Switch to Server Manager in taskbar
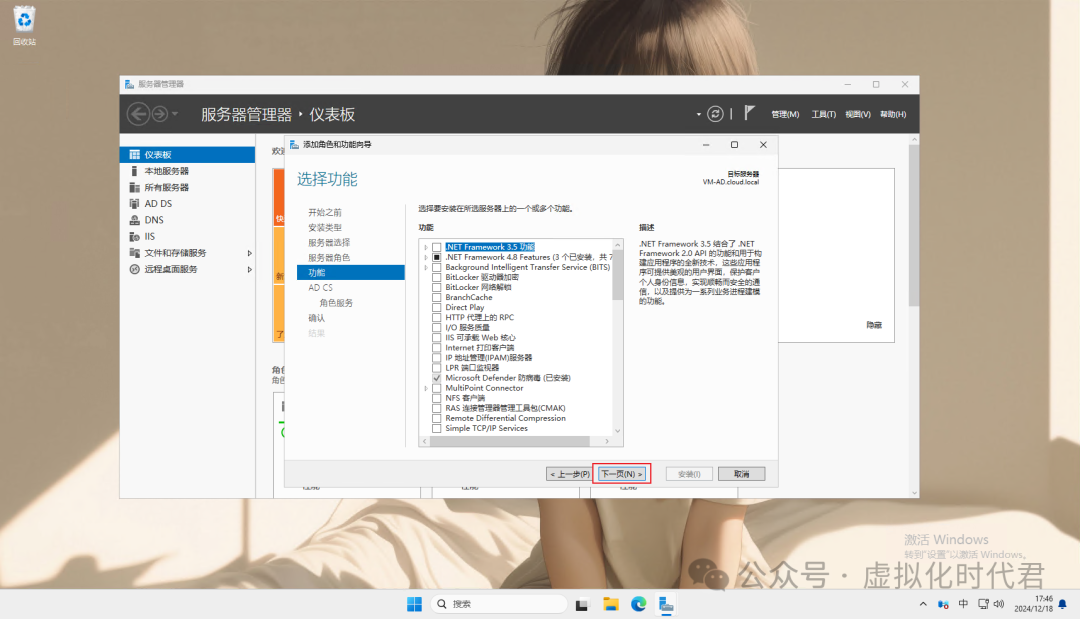Image resolution: width=1080 pixels, height=619 pixels. [x=666, y=604]
